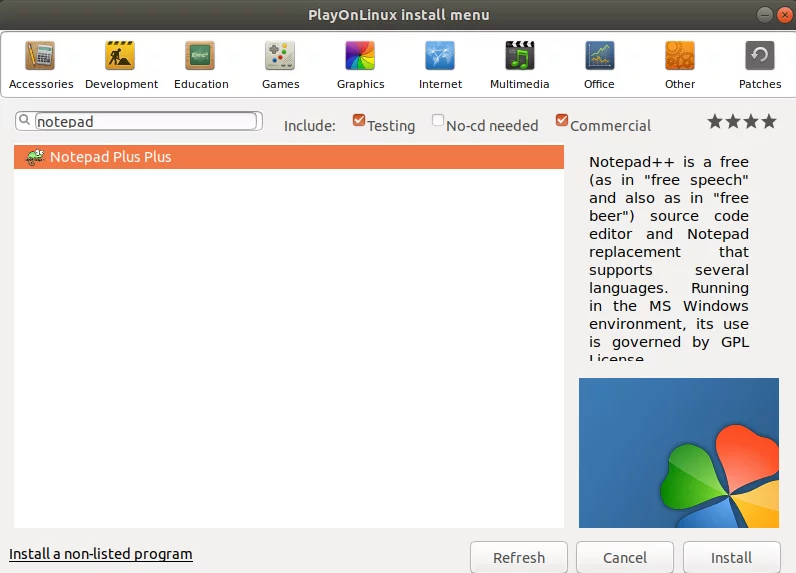
Task: Open the Other category
Action: click(x=680, y=64)
